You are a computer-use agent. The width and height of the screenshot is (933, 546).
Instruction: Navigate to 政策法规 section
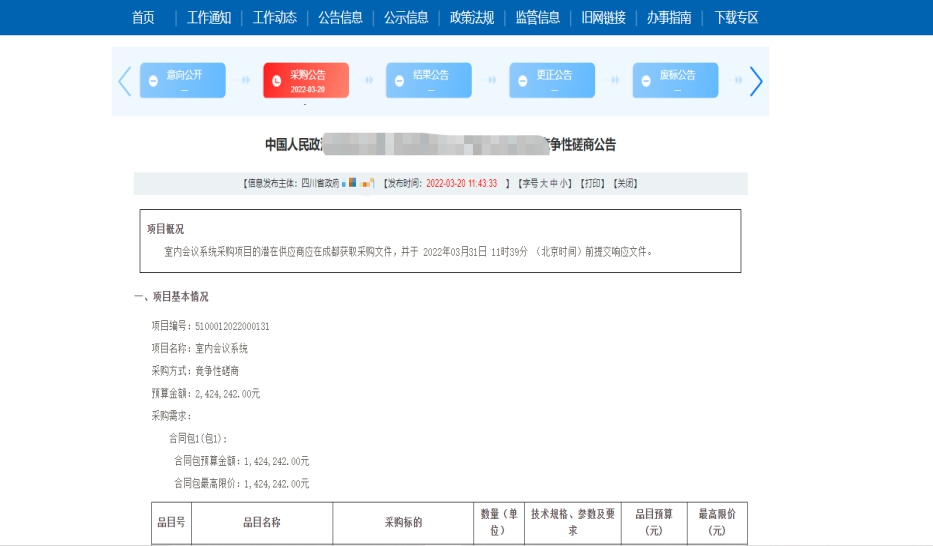coord(472,17)
